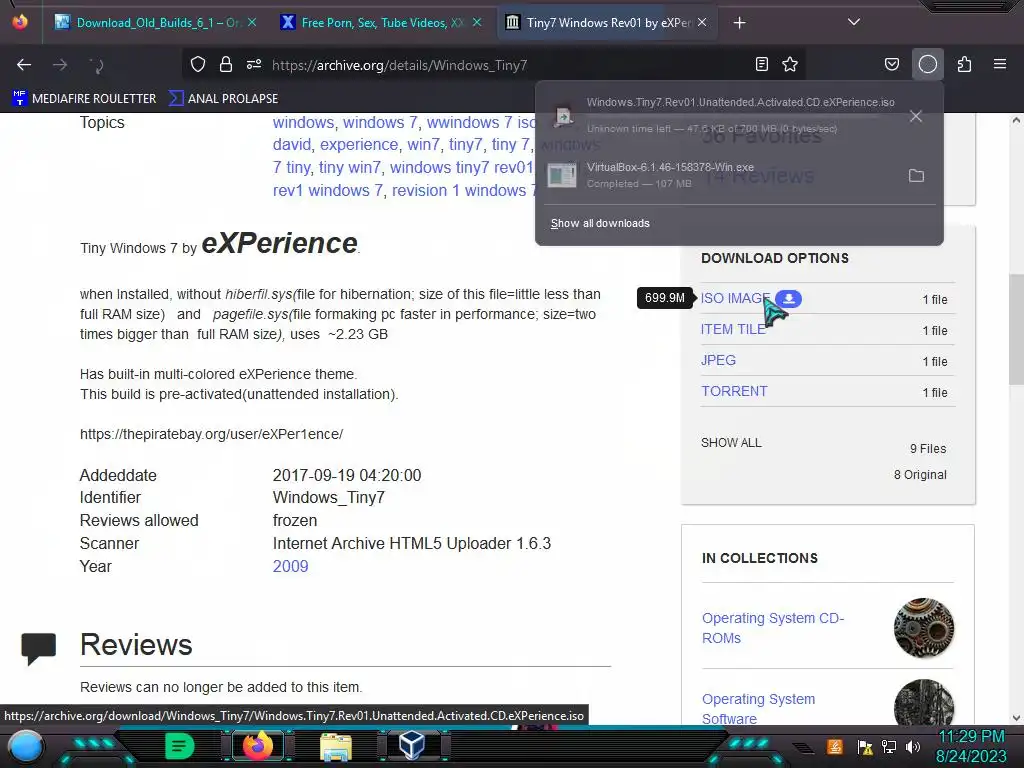Open the 'windows 7' topic link

380,122
